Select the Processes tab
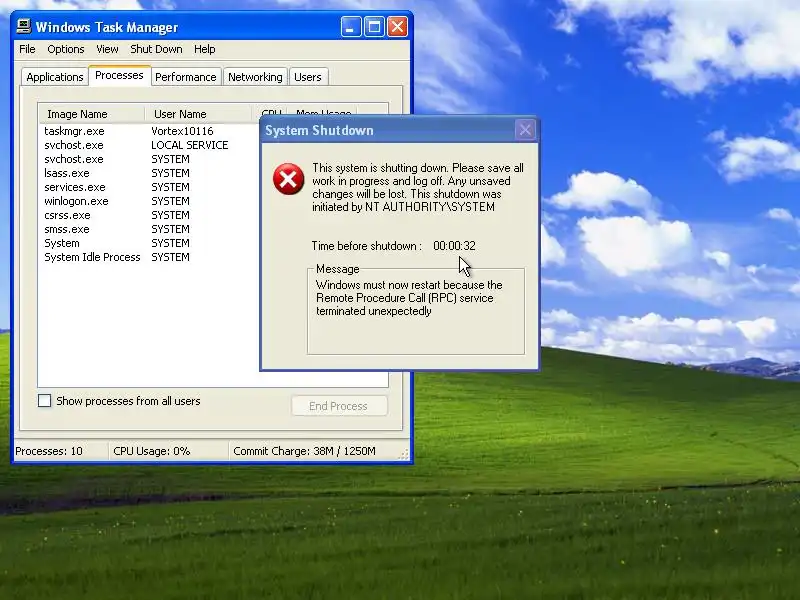 coord(119,75)
